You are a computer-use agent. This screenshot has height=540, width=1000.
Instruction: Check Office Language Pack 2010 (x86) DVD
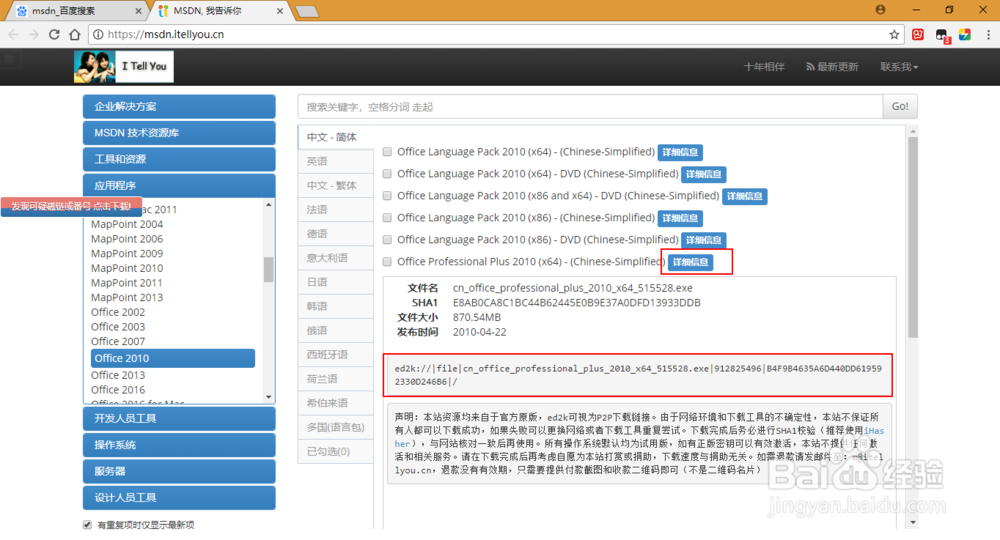click(387, 240)
